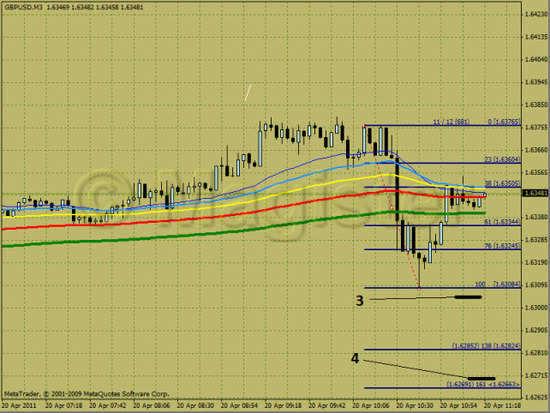Click the 20 Apr 10:06 time axis label
Image resolution: width=550 pixels, height=413 pixels.
pyautogui.click(x=371, y=406)
